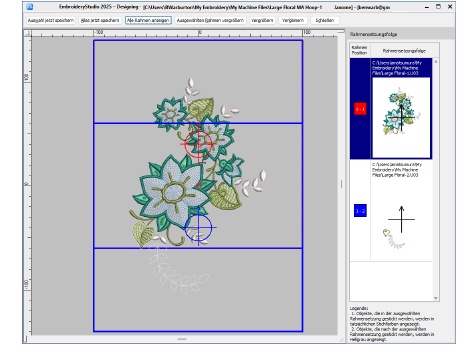Maximize the EmbroideryStudio window
The width and height of the screenshot is (474, 360).
pos(438,7)
